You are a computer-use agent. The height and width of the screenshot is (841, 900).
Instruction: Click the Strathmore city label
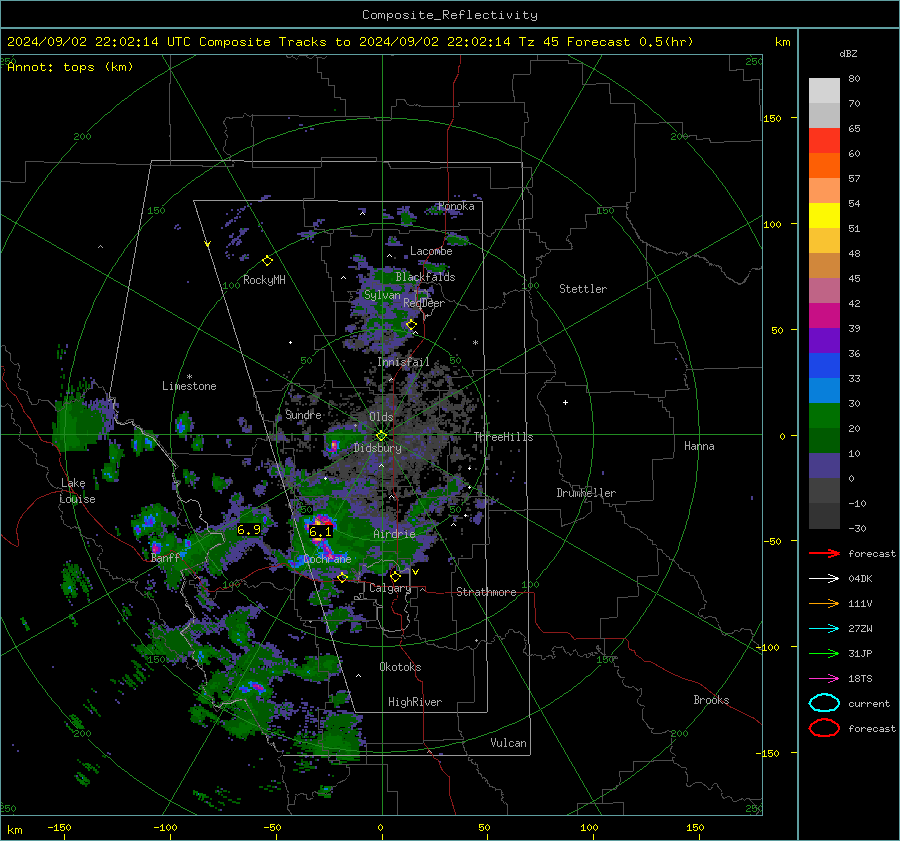(x=486, y=592)
